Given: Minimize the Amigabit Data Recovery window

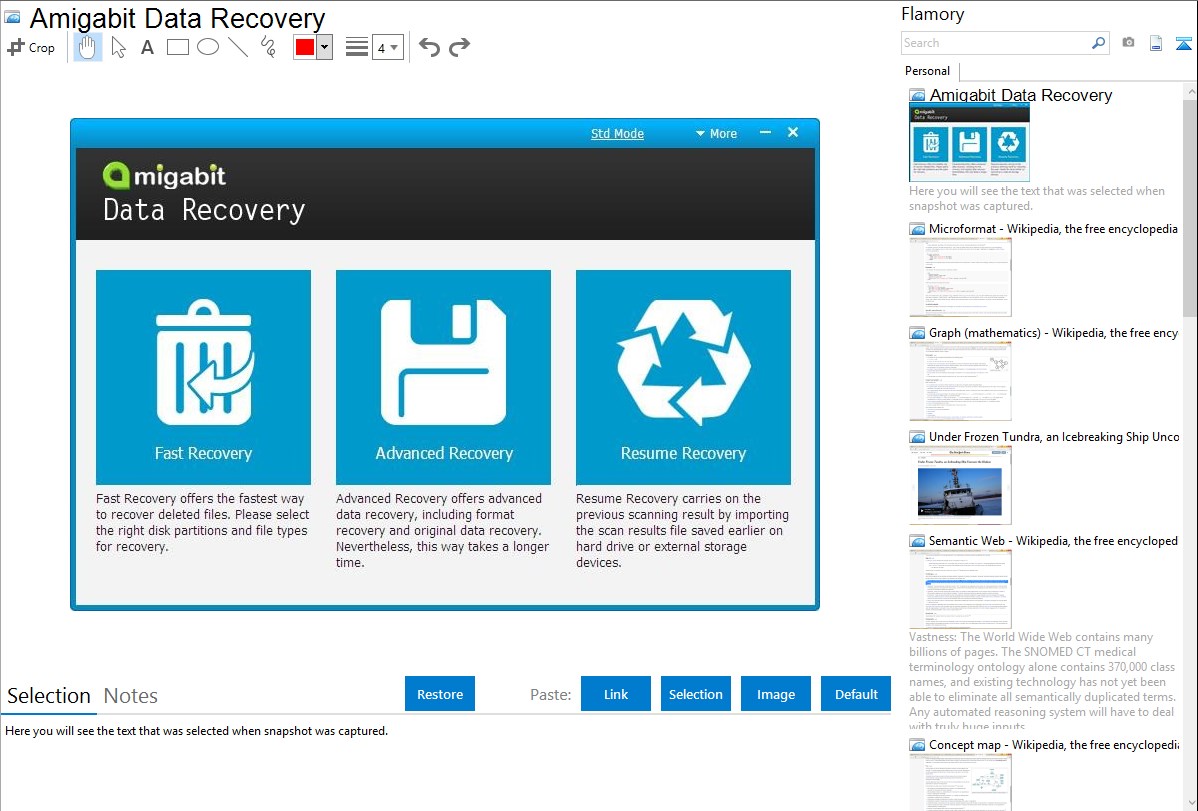Looking at the screenshot, I should [765, 132].
